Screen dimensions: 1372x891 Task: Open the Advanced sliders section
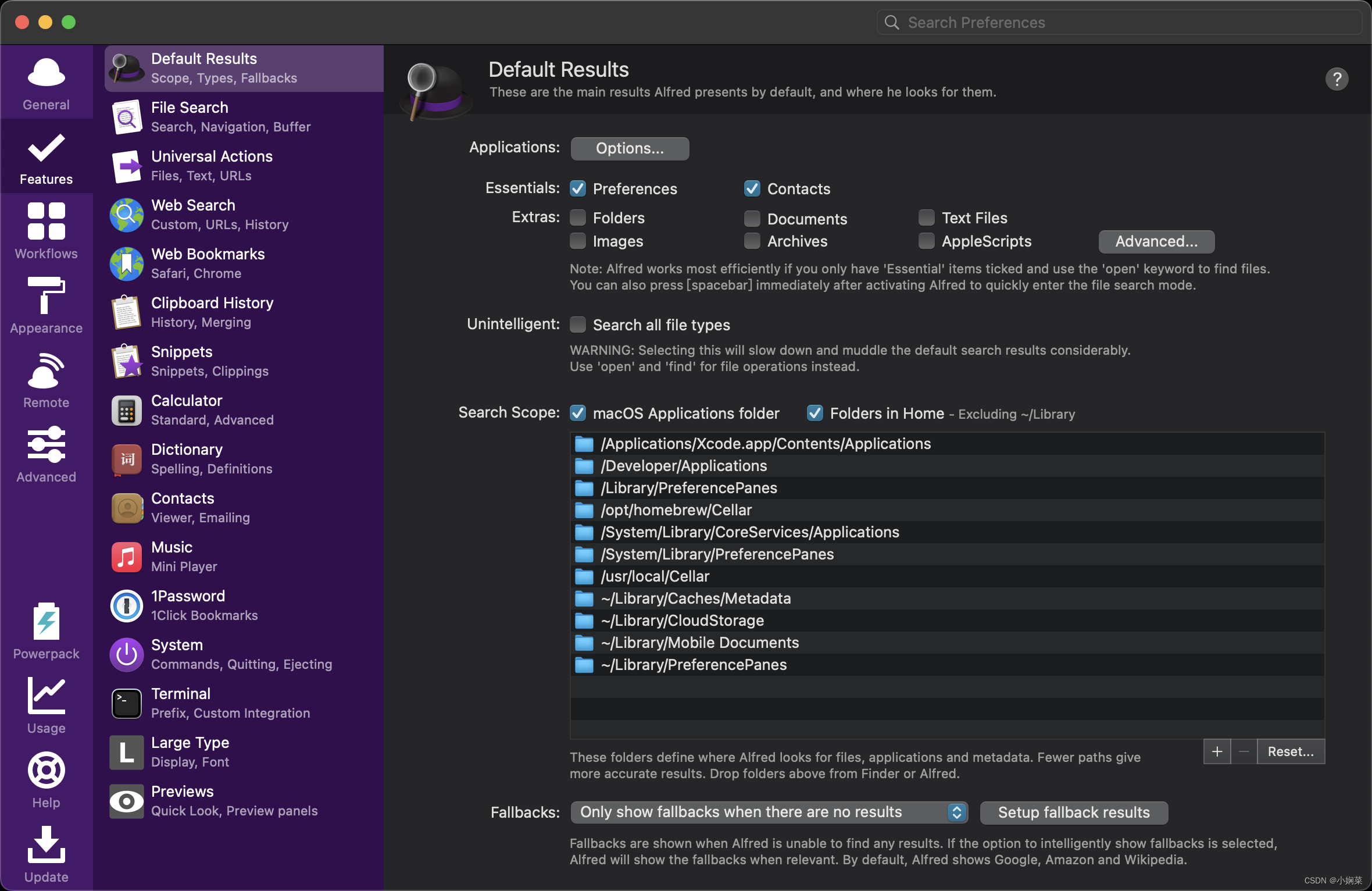coord(46,454)
